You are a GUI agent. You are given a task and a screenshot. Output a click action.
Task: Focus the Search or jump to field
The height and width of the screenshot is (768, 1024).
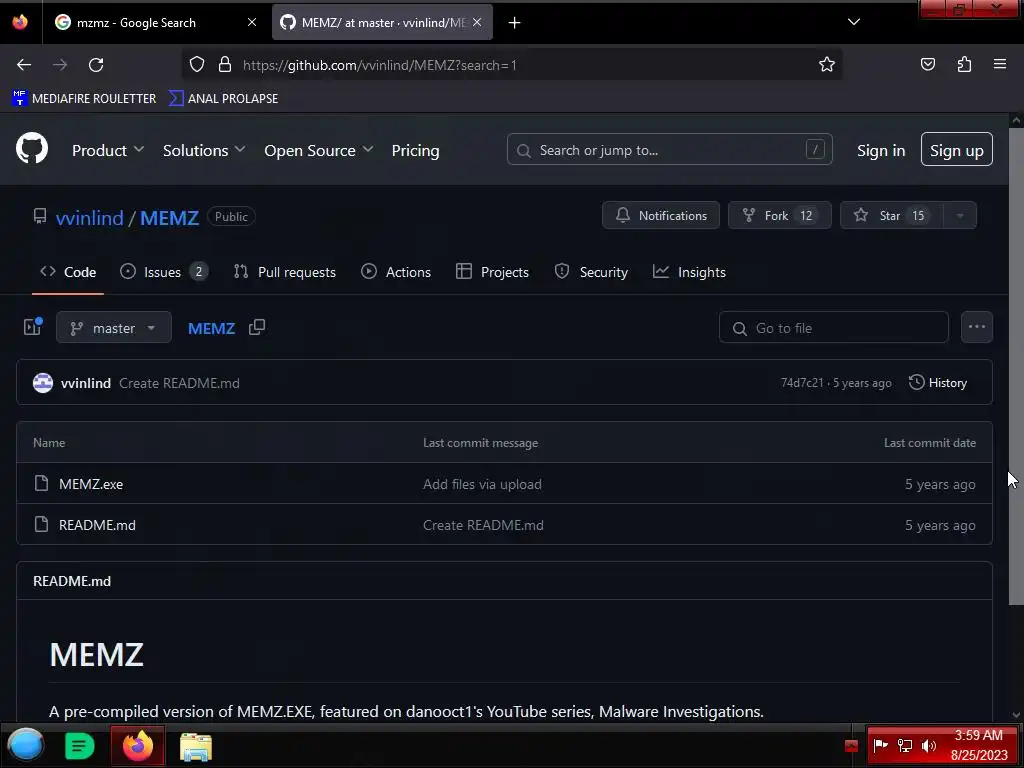coord(669,150)
